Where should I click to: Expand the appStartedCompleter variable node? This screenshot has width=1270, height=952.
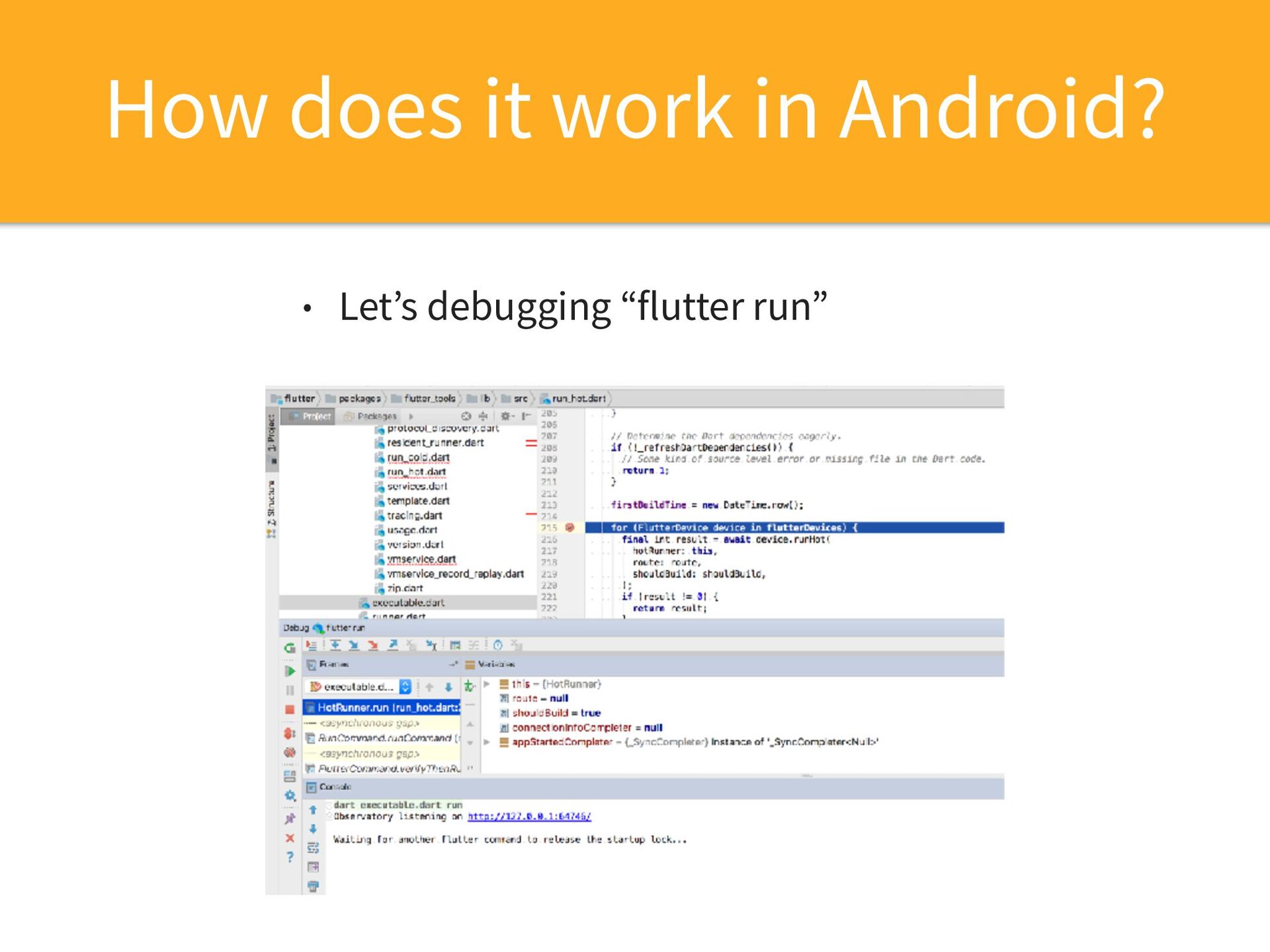tap(487, 742)
